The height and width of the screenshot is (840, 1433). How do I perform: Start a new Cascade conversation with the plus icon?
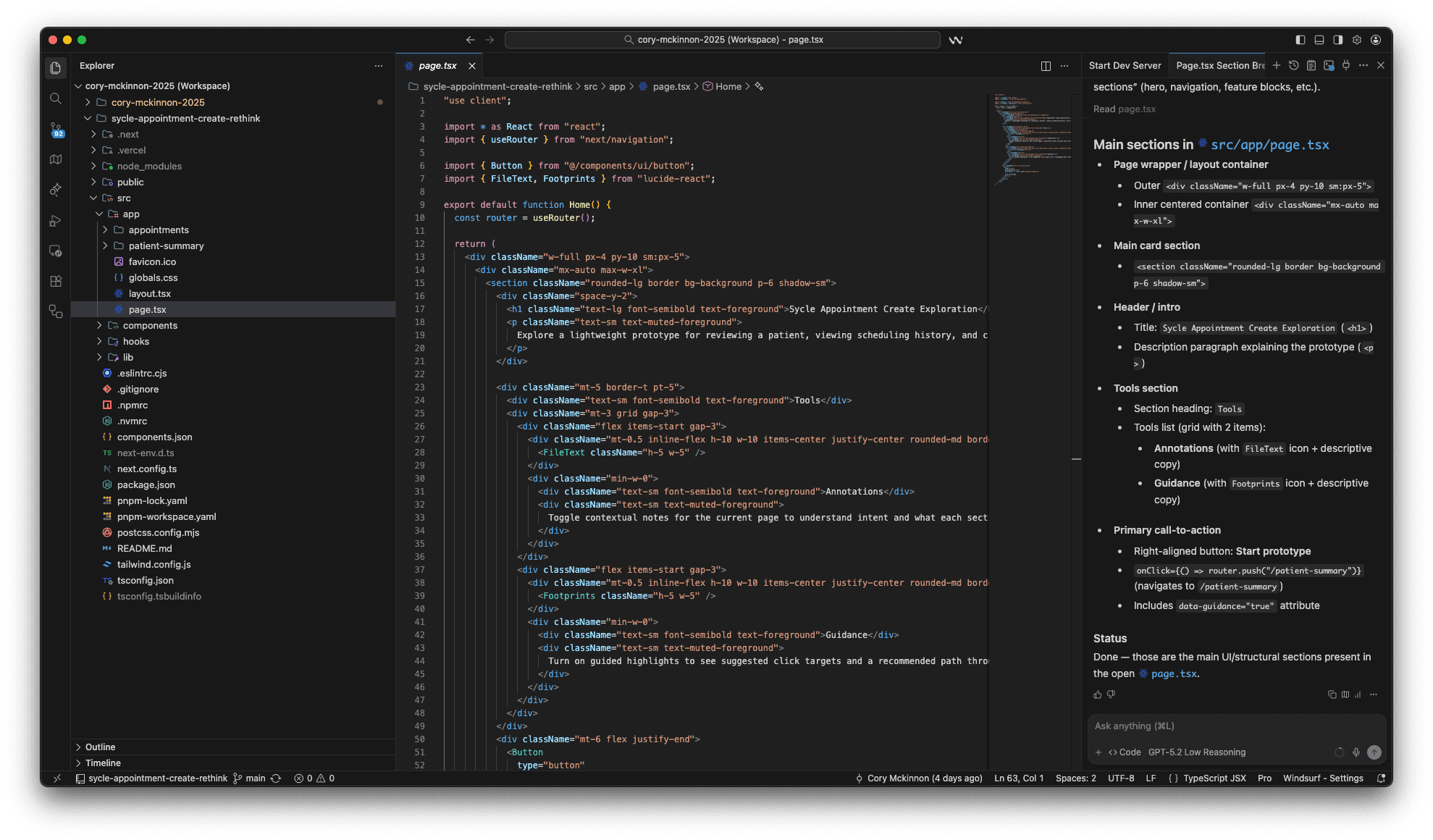coord(1276,65)
